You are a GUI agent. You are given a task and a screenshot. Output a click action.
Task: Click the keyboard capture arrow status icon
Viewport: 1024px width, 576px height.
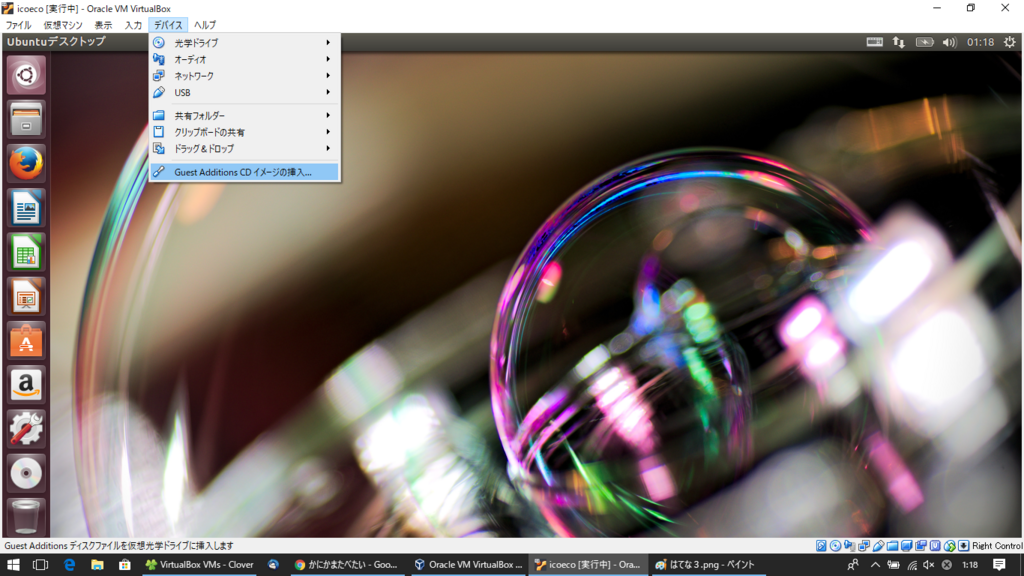(963, 546)
